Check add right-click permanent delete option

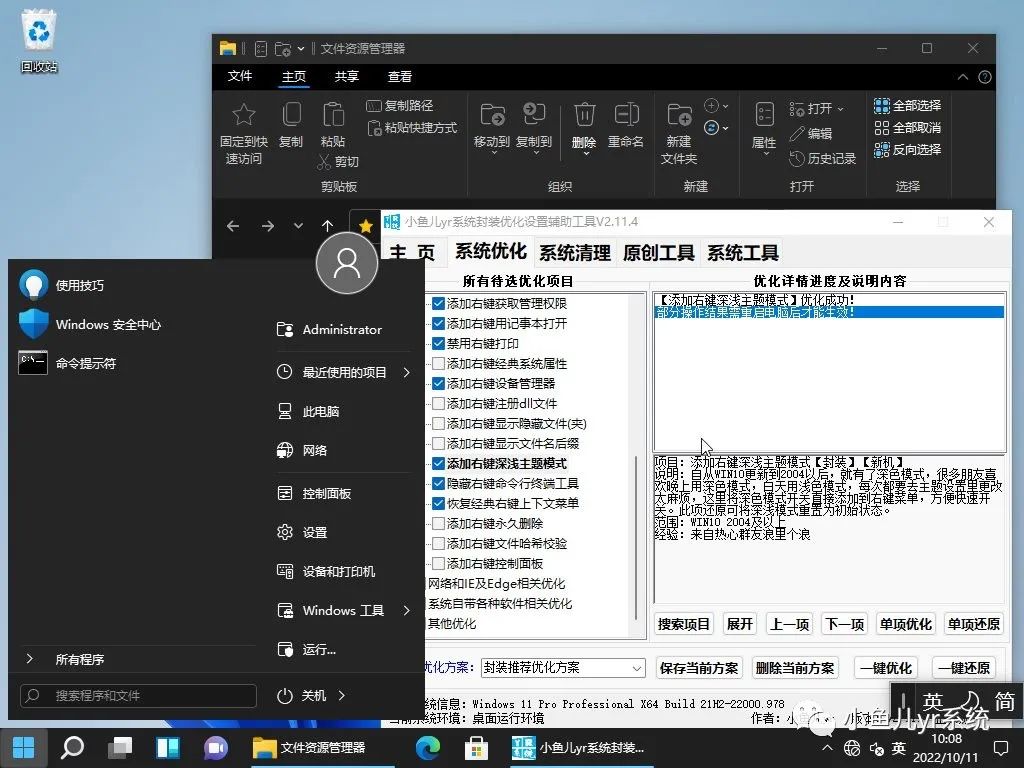tap(438, 523)
